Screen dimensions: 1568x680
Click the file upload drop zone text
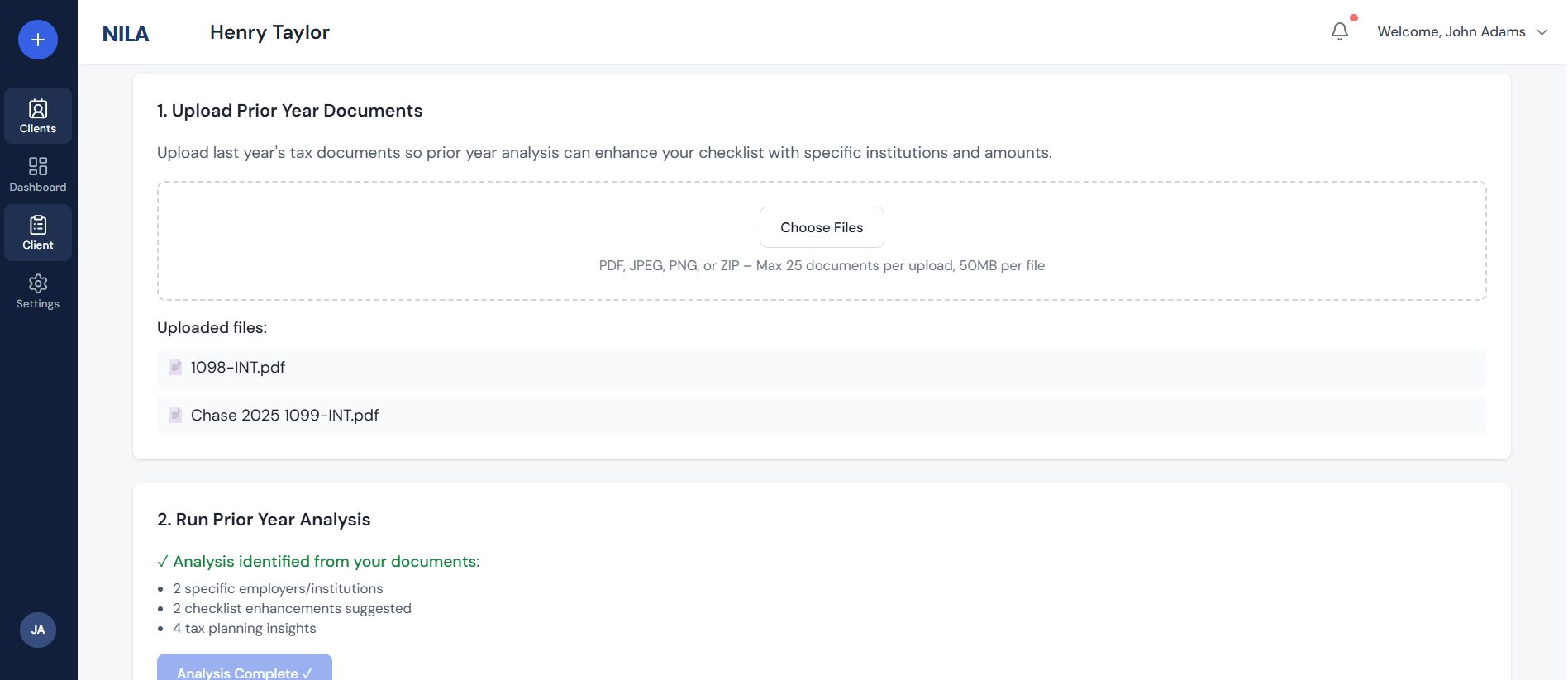click(822, 266)
